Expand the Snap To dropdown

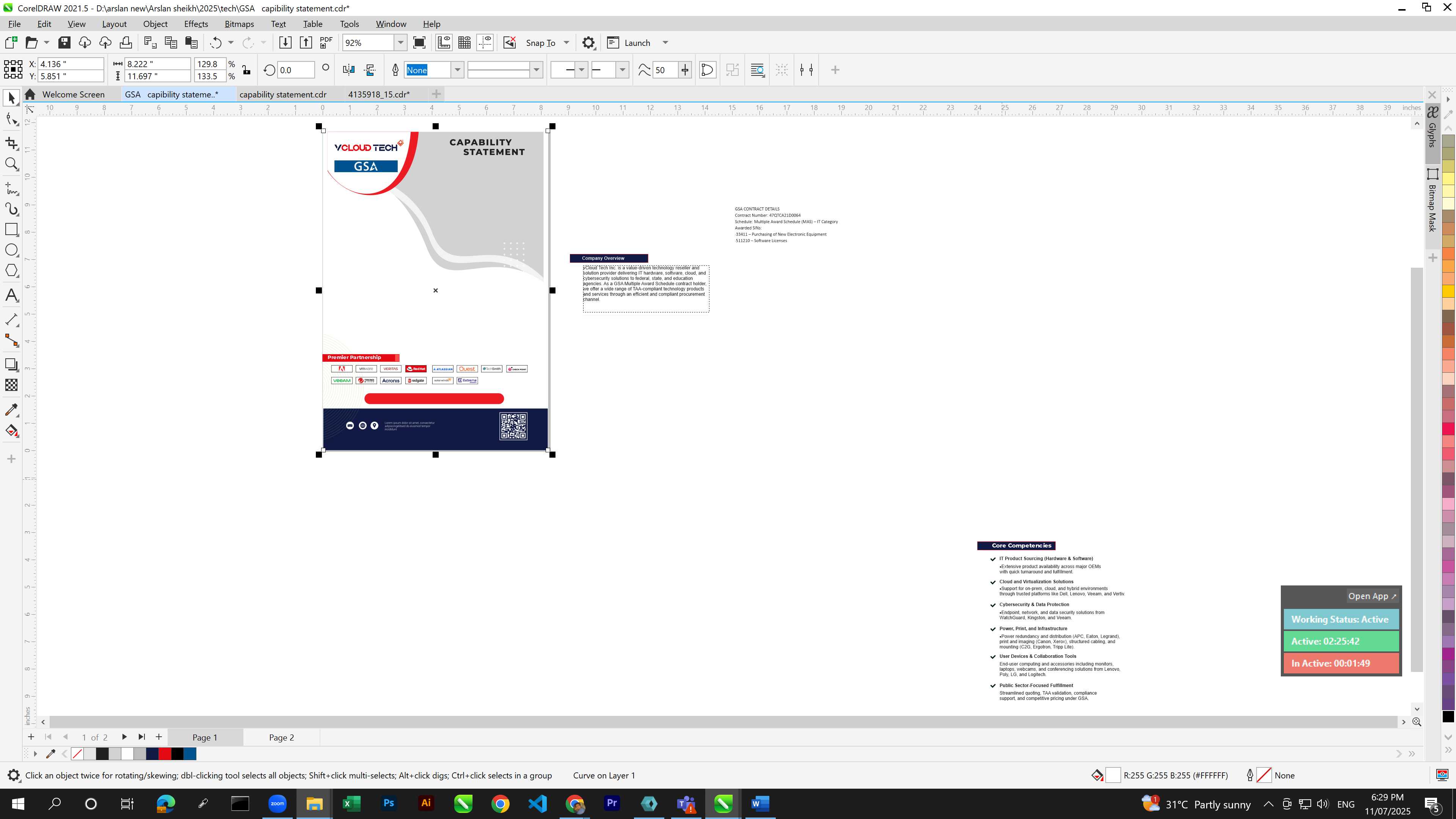566,42
